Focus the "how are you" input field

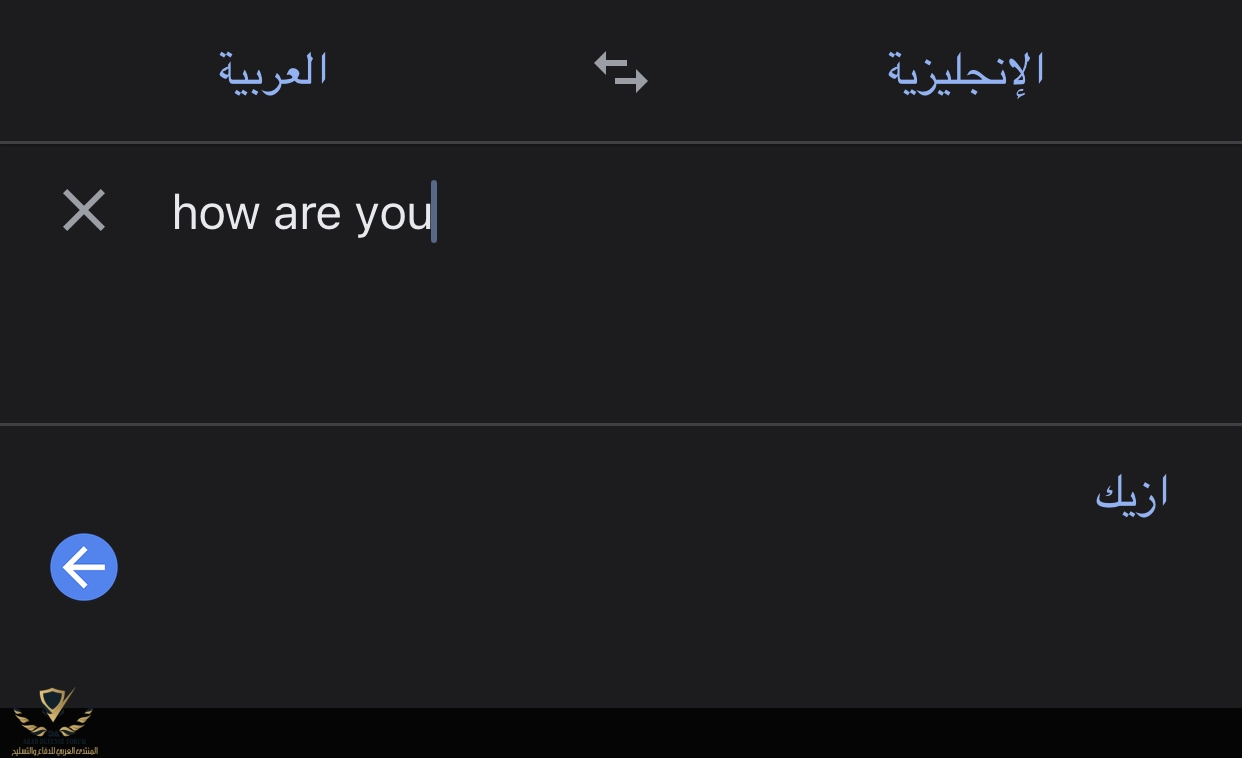click(x=620, y=284)
